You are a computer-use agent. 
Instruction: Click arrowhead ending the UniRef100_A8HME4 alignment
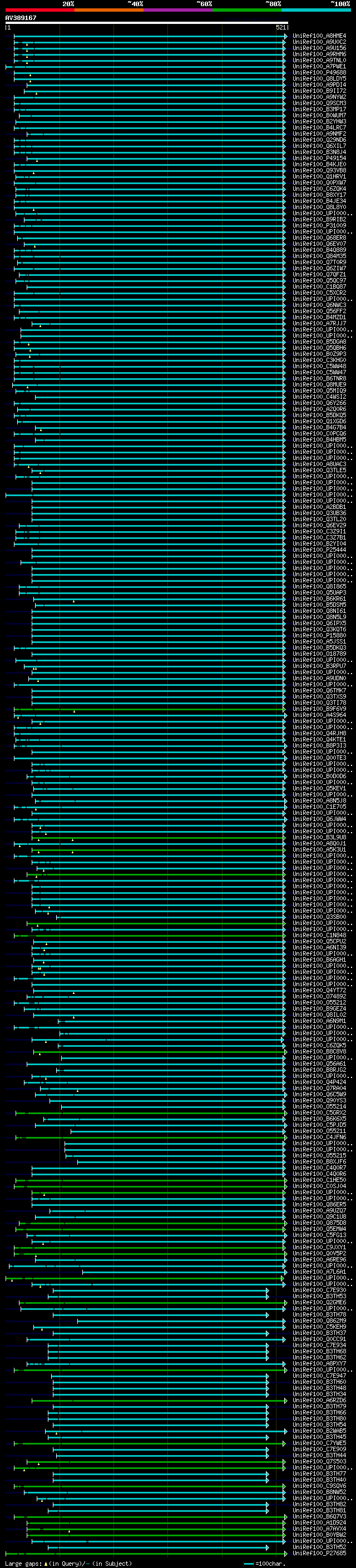tap(285, 37)
